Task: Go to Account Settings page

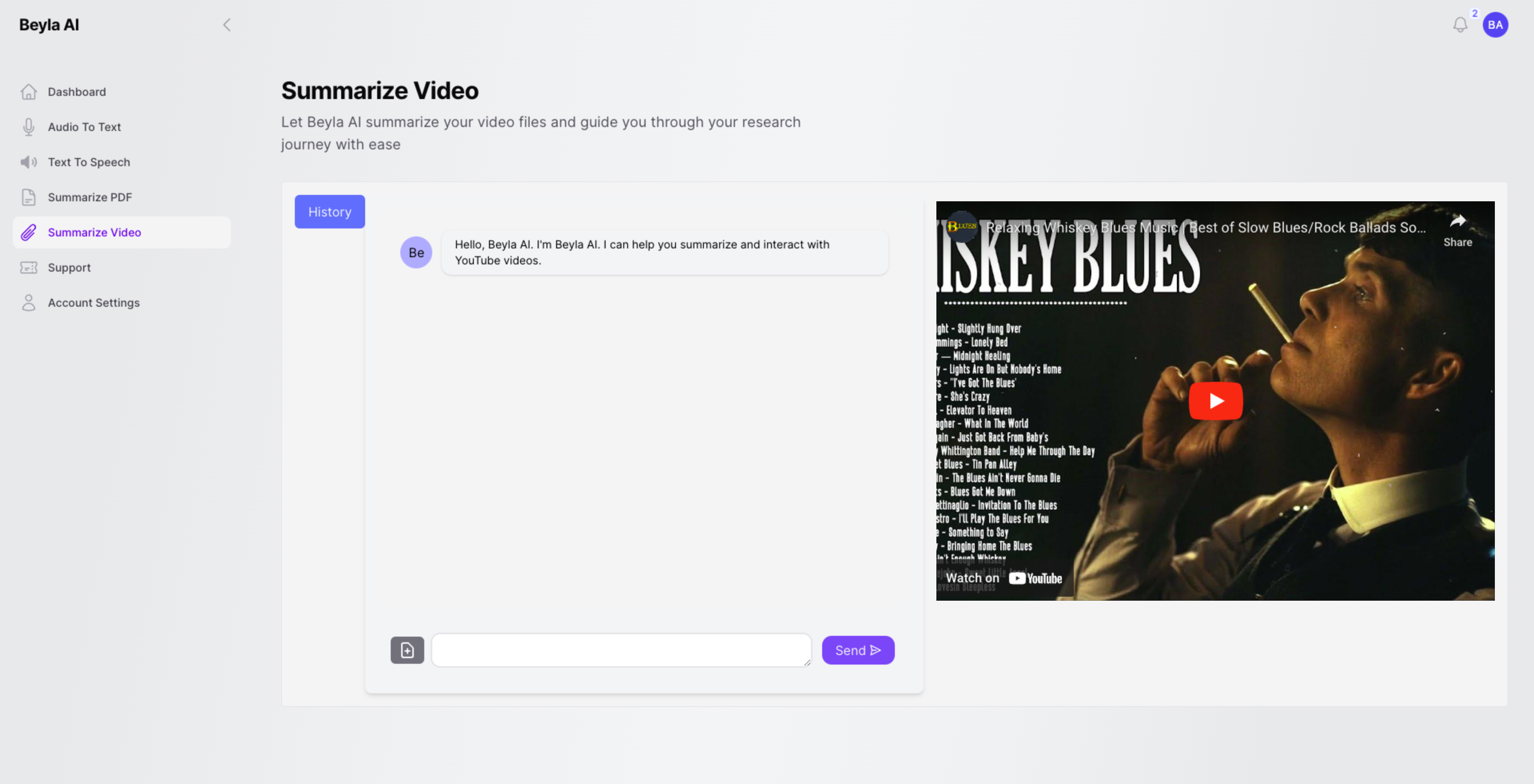Action: 93,302
